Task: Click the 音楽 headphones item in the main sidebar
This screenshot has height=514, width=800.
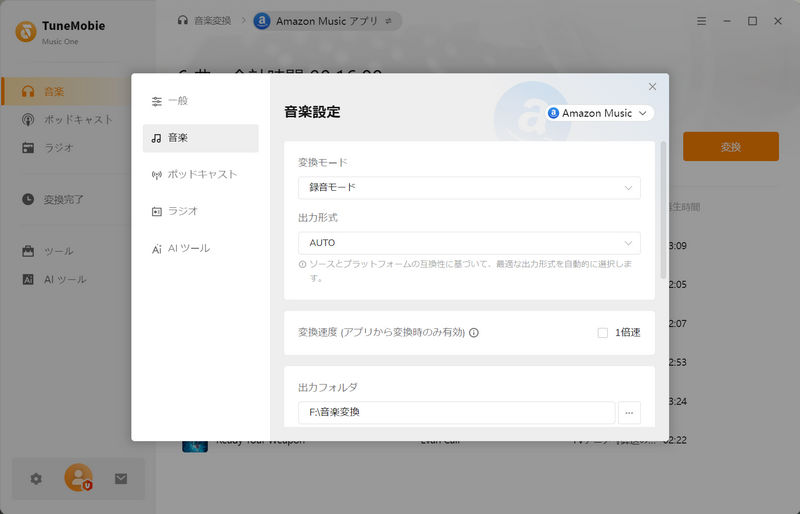Action: [x=65, y=91]
